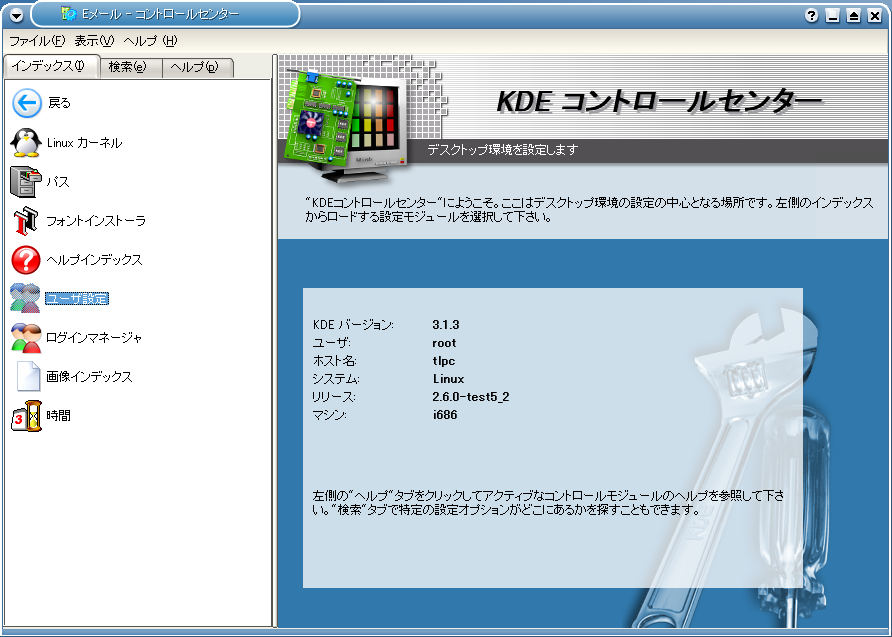Click the red question mark help icon
Screen dimensions: 892x637
(26, 260)
